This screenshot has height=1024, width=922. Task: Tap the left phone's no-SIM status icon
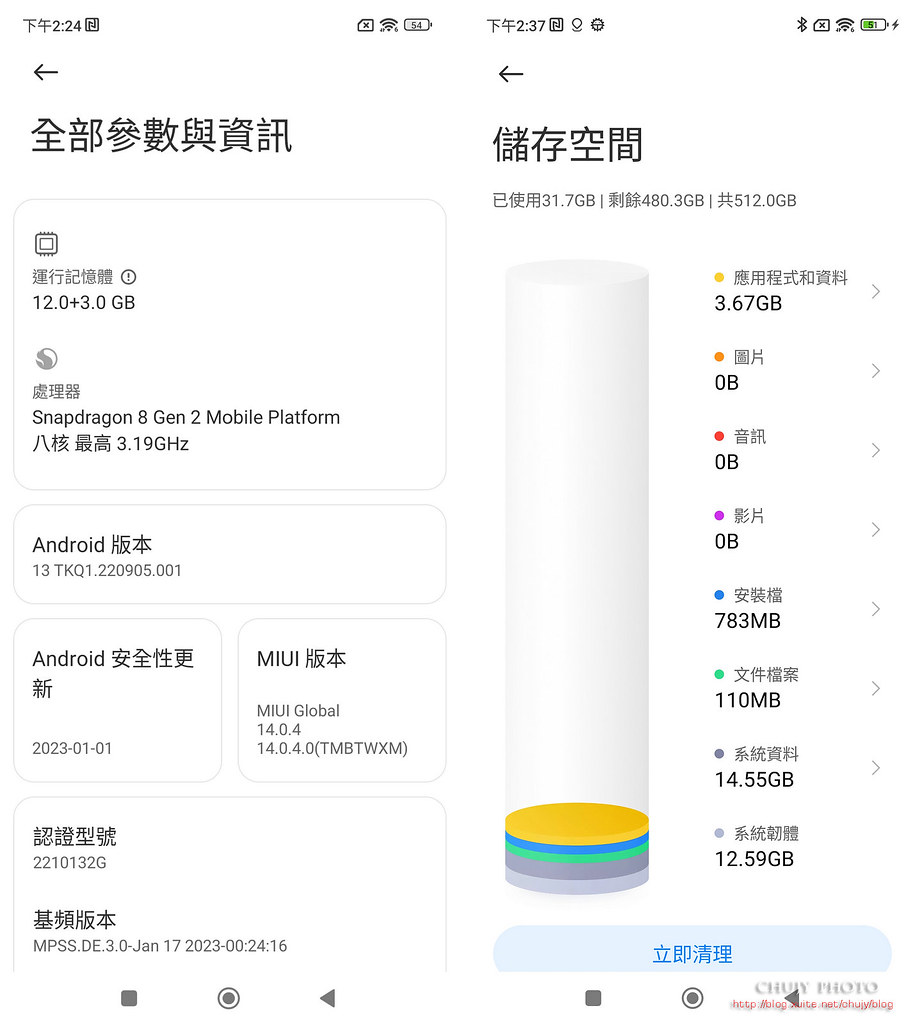tap(365, 25)
